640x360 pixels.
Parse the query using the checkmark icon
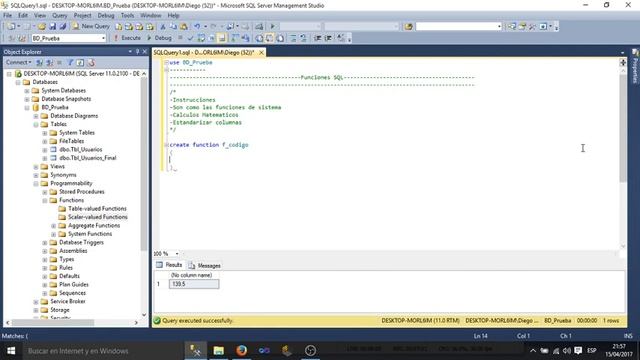tap(190, 38)
